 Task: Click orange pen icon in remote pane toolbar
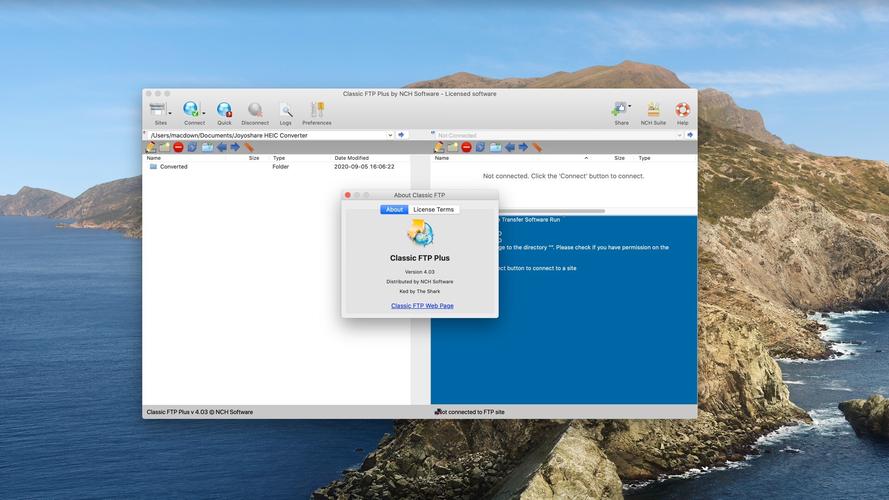tap(537, 147)
